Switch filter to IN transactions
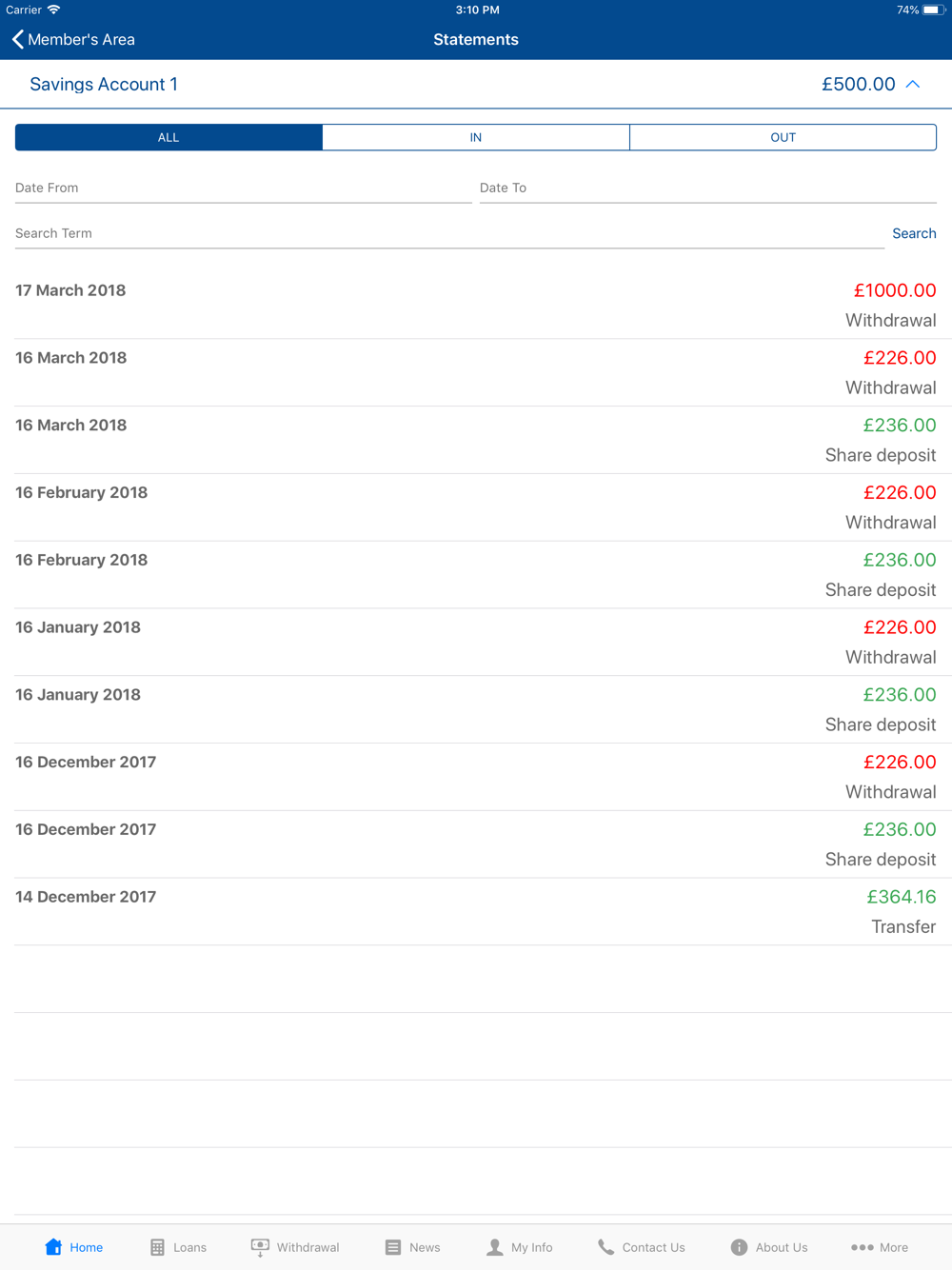 [476, 137]
